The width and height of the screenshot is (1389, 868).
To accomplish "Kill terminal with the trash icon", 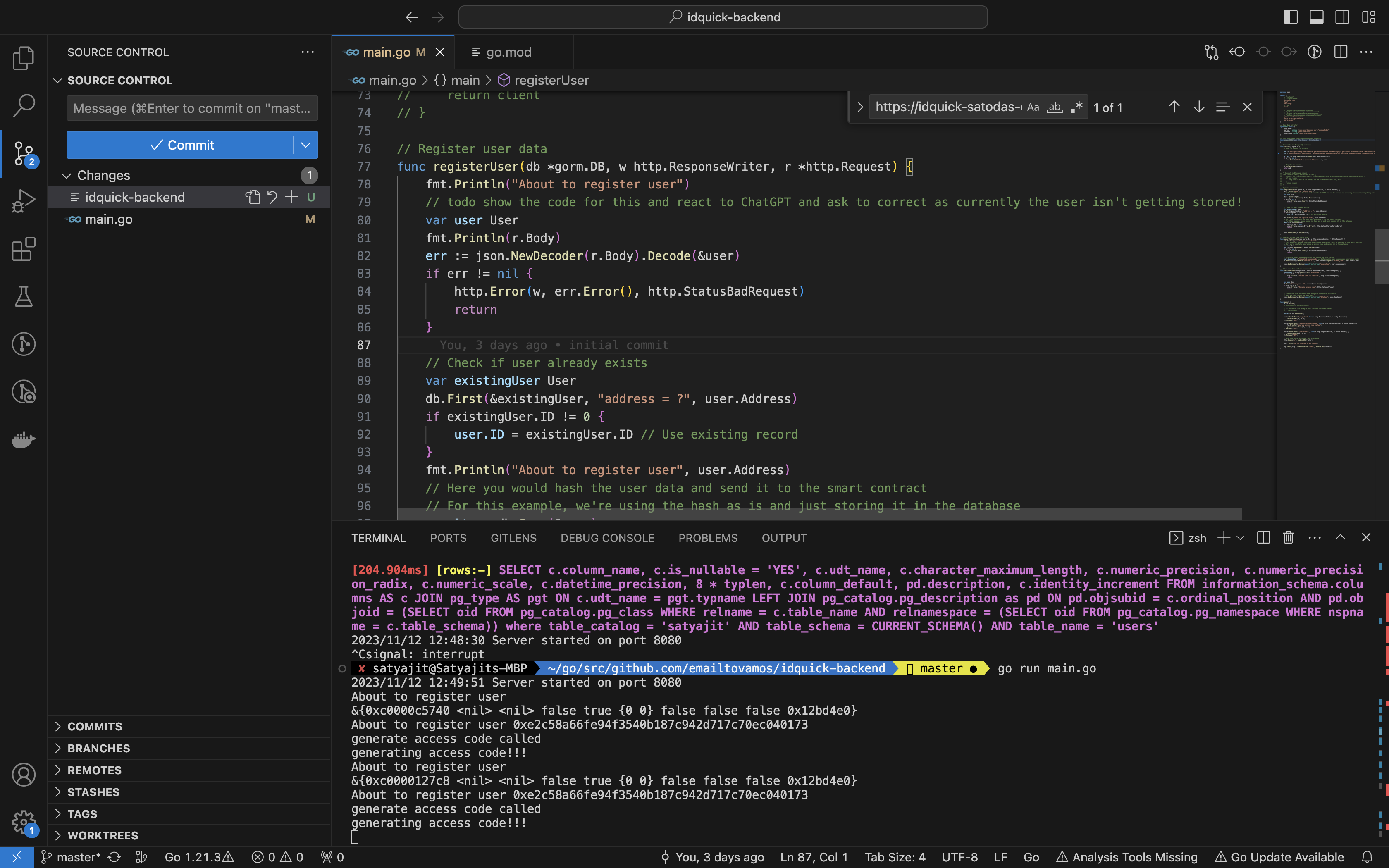I will click(1289, 538).
